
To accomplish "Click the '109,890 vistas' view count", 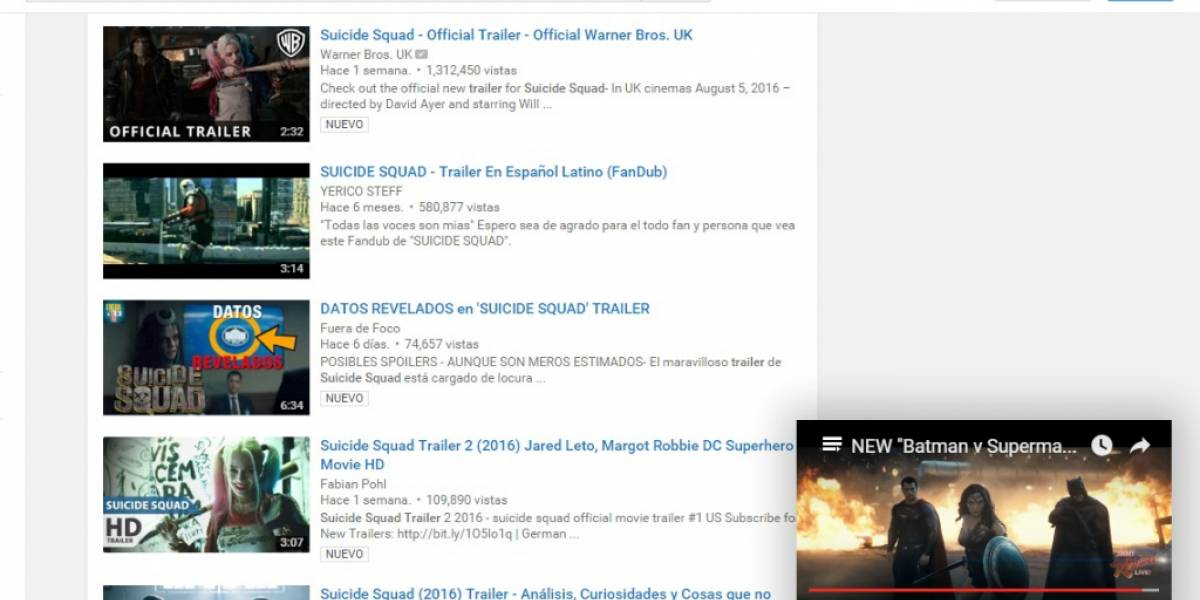I will click(x=466, y=500).
